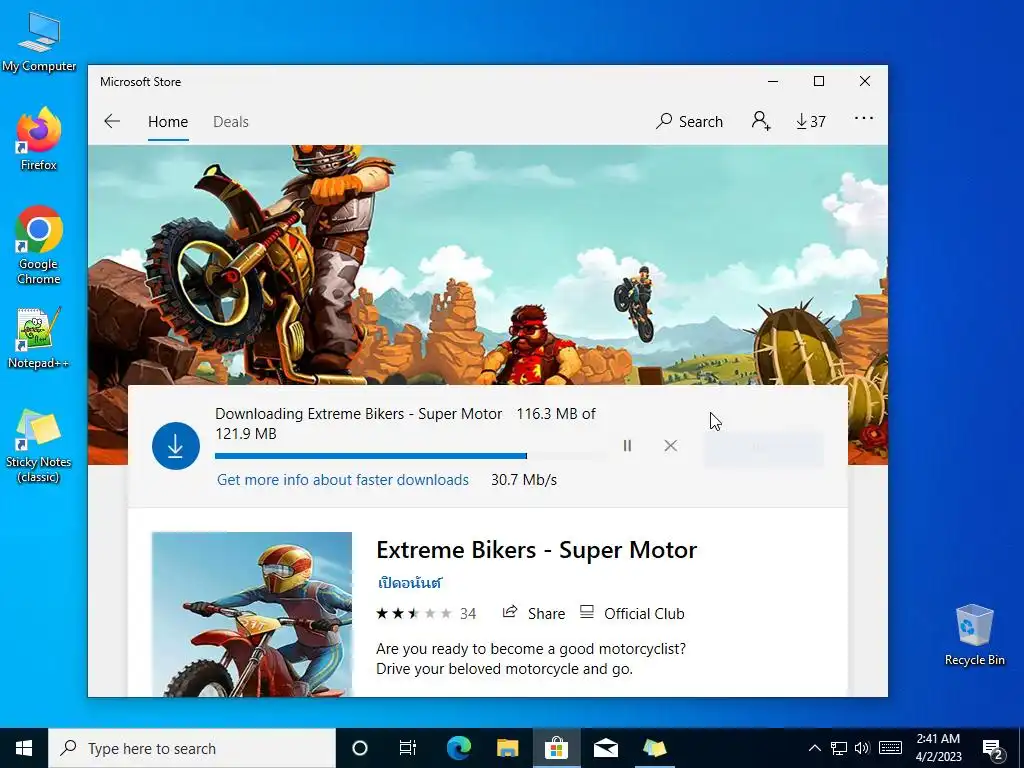1024x768 pixels.
Task: Open Task View on the taskbar
Action: (408, 748)
